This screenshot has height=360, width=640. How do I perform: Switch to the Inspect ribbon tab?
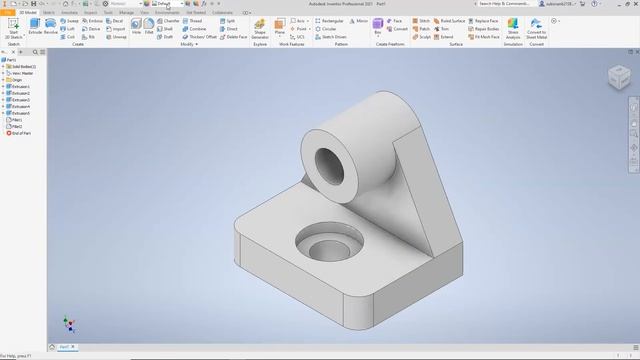(x=91, y=13)
